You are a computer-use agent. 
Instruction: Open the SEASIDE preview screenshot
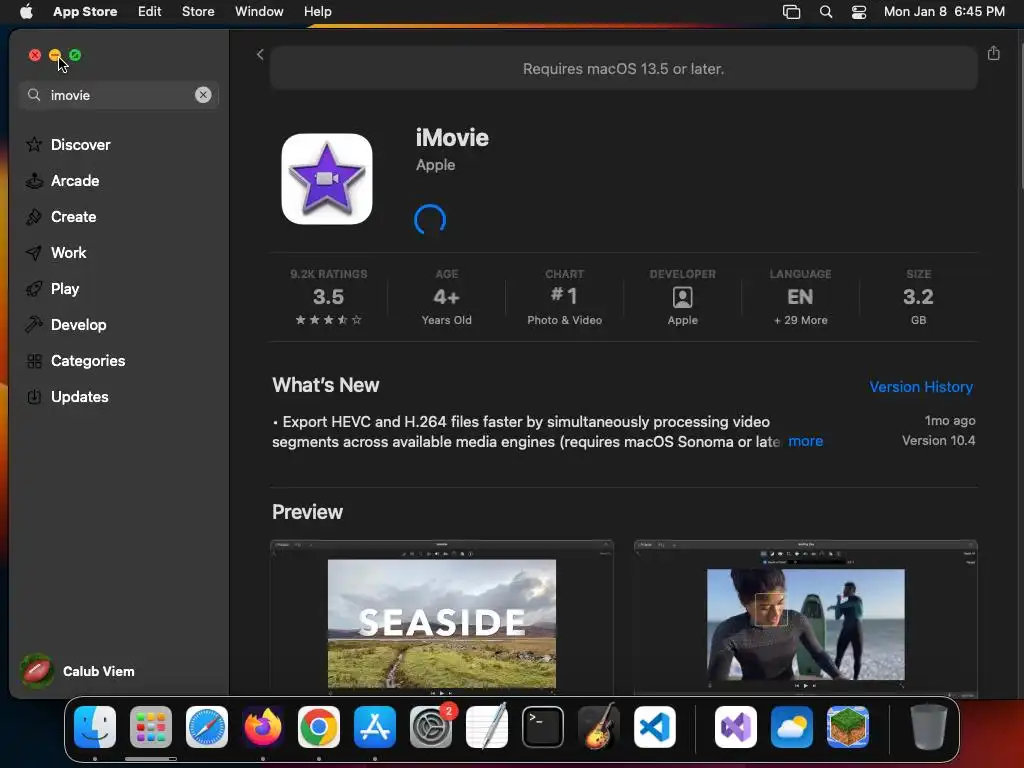click(x=441, y=618)
